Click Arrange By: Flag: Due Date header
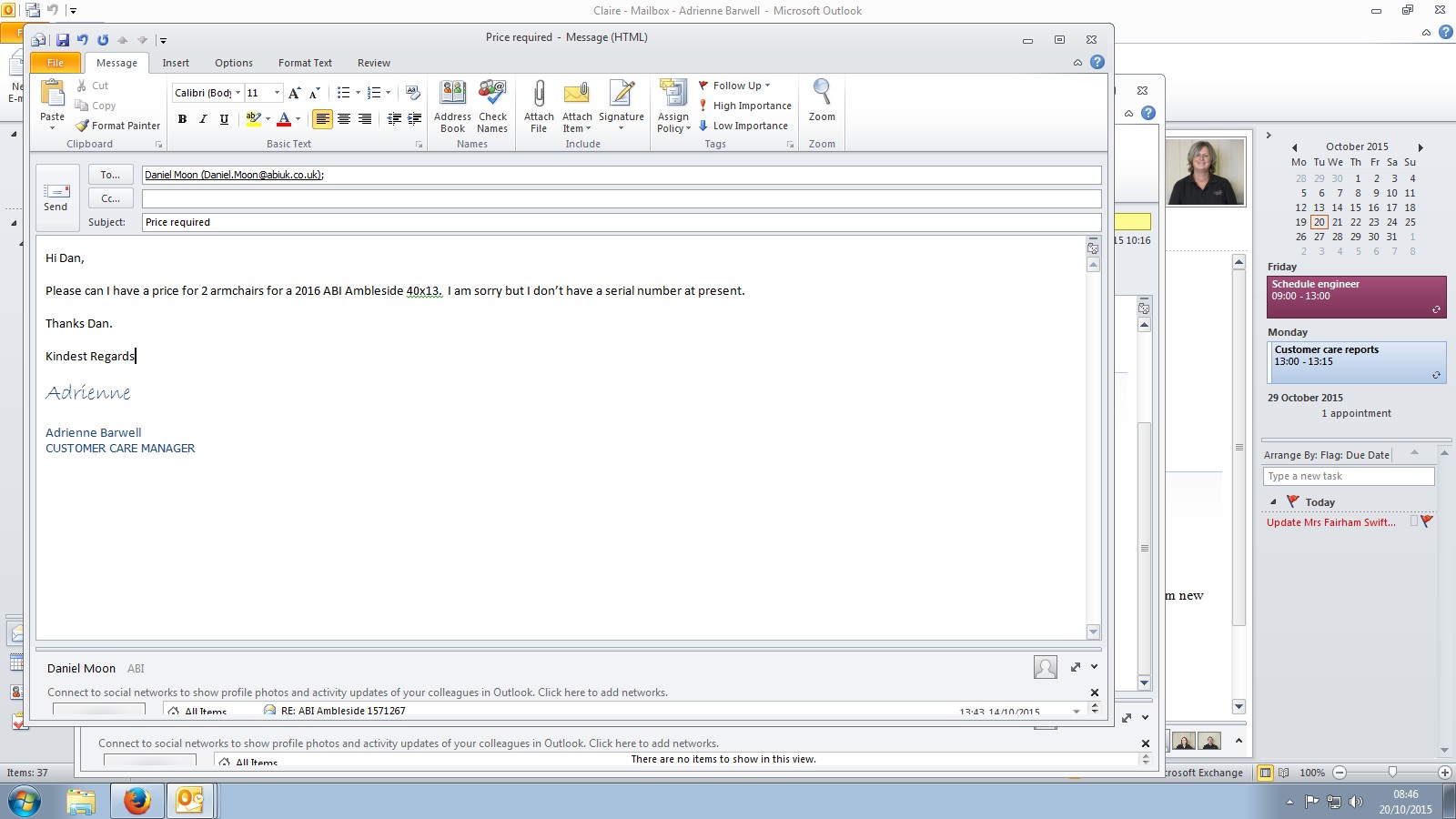 click(1326, 455)
